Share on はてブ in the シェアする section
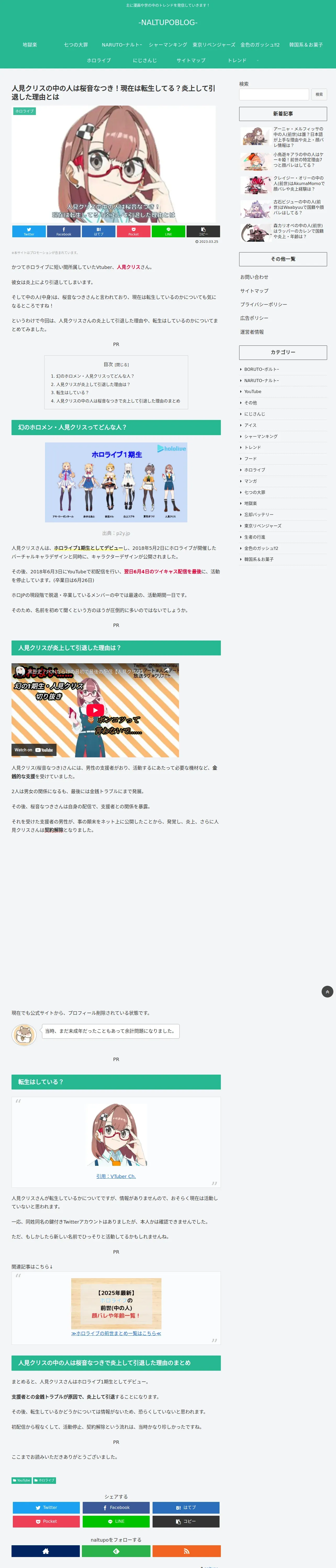336x1568 pixels. [x=186, y=1507]
